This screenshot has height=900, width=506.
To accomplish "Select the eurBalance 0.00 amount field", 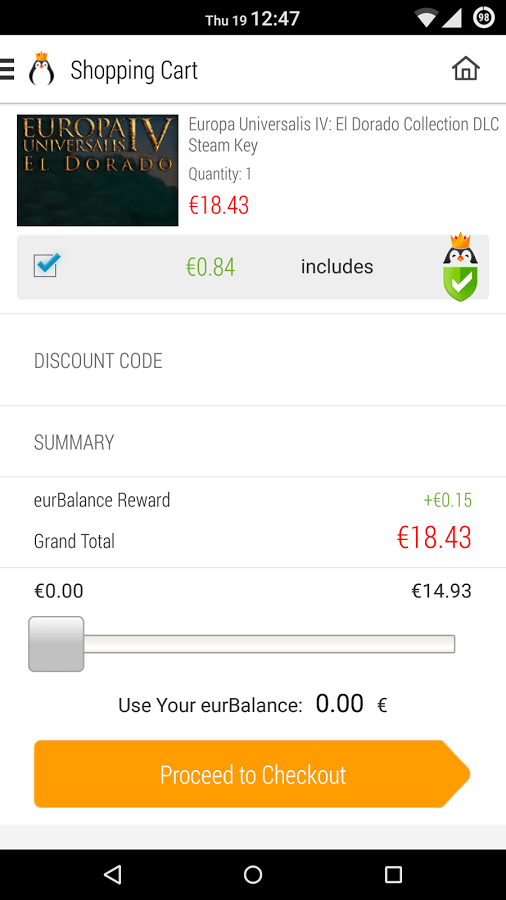I will 340,704.
